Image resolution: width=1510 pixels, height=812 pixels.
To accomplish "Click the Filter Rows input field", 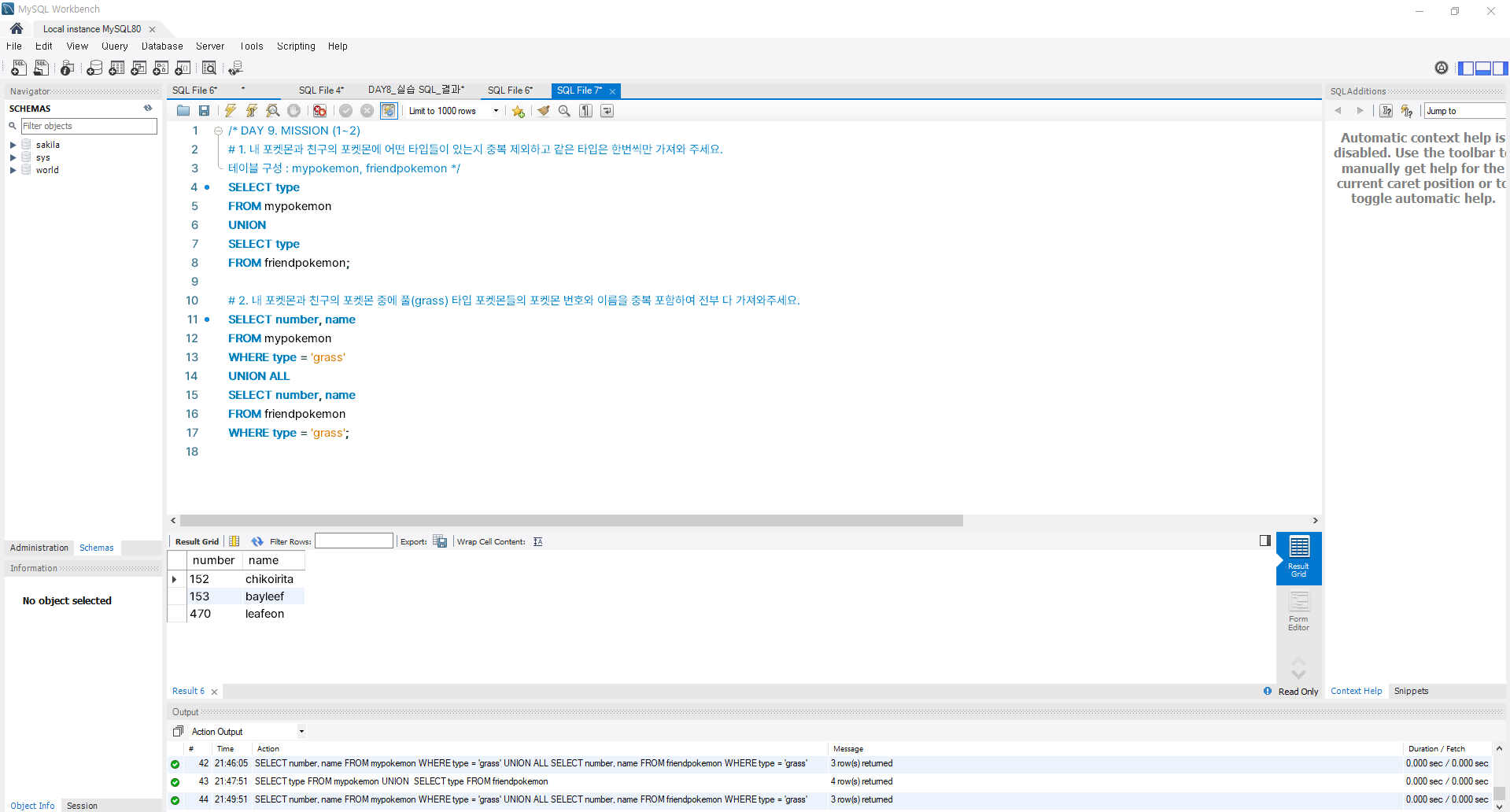I will [354, 541].
